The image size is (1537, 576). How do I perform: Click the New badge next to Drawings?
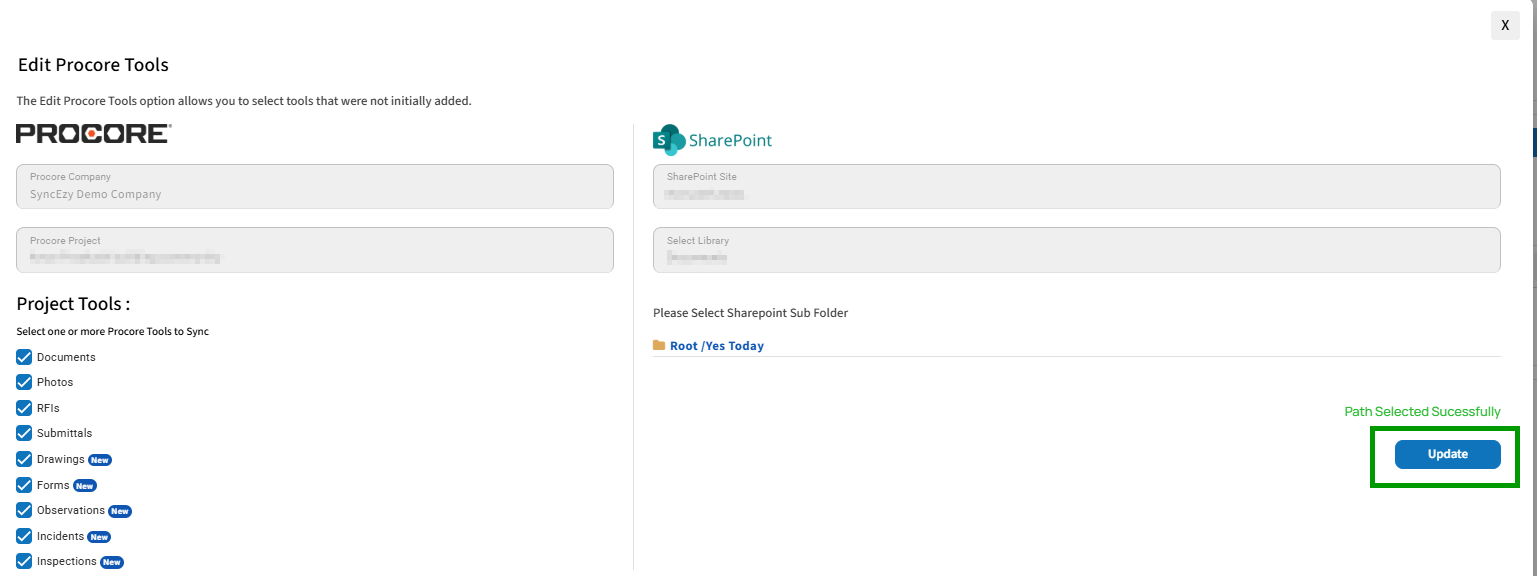(100, 460)
